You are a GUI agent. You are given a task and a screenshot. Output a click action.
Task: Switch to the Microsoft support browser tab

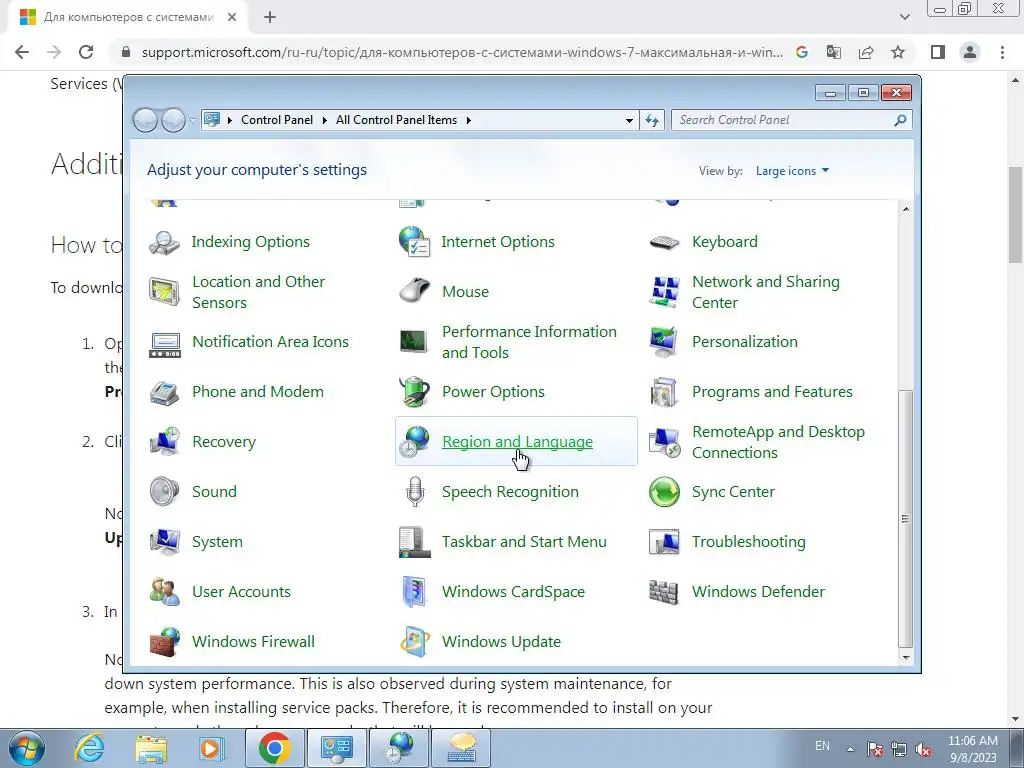tap(129, 18)
